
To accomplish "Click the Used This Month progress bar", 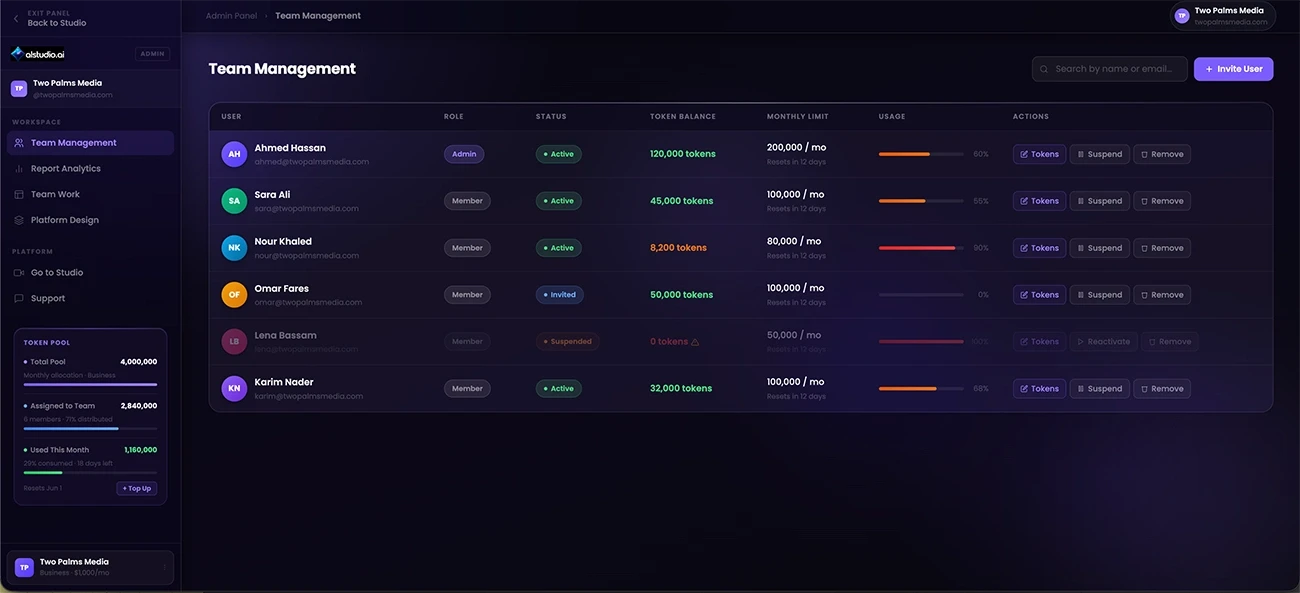I will [x=90, y=473].
